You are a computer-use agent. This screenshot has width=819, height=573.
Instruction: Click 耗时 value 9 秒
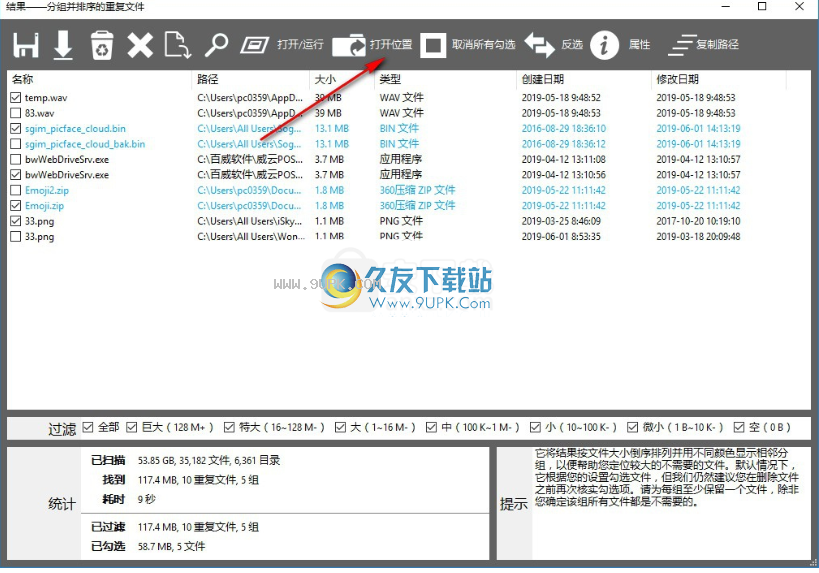click(147, 499)
